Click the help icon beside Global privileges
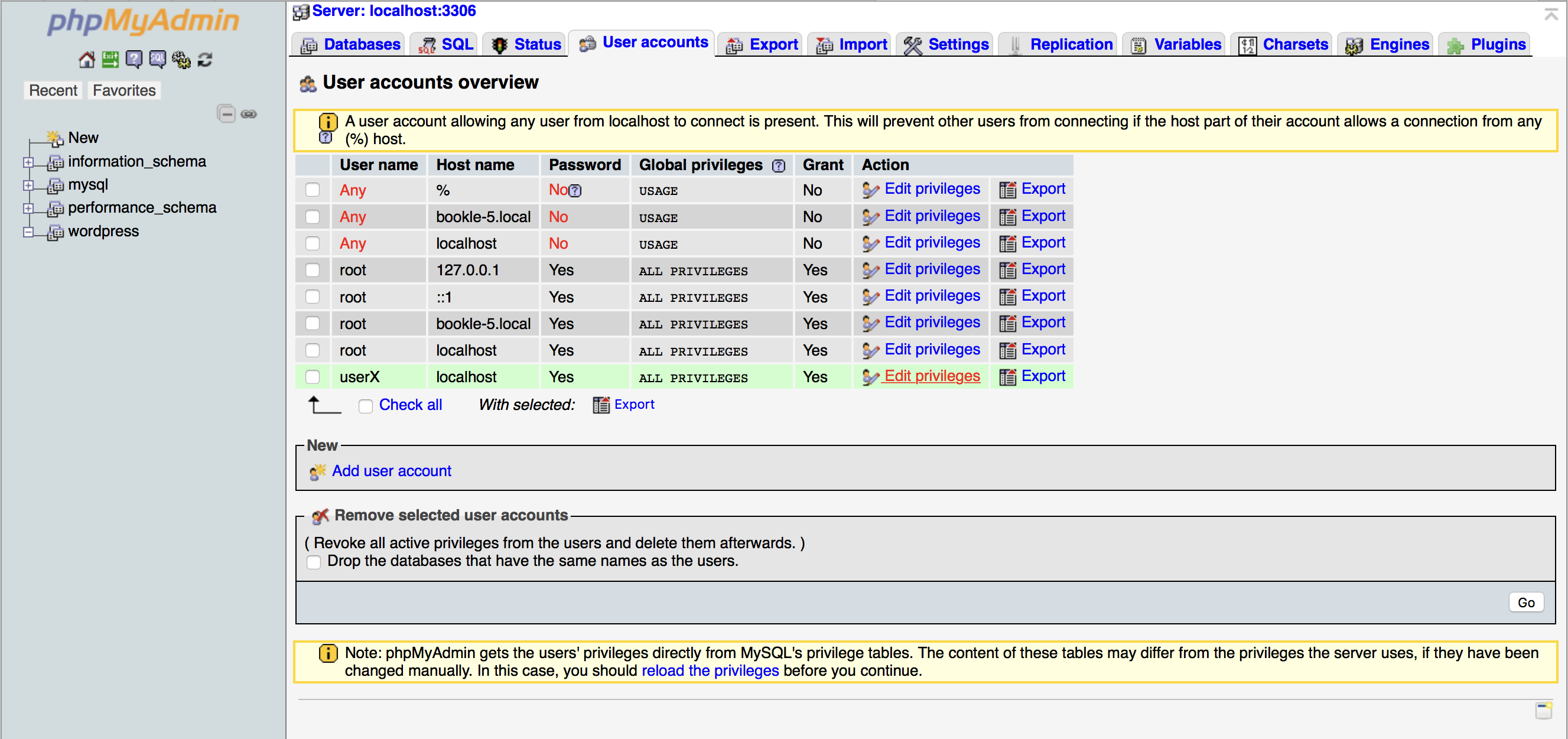 coord(779,165)
